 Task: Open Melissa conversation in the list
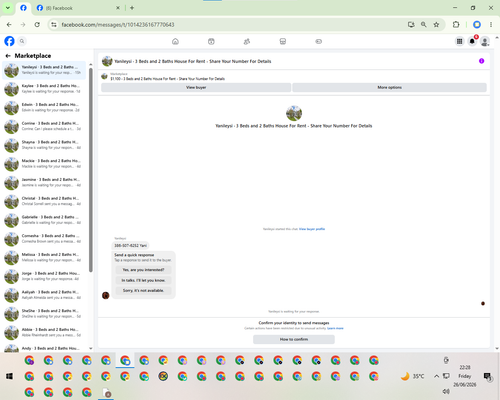(44, 257)
